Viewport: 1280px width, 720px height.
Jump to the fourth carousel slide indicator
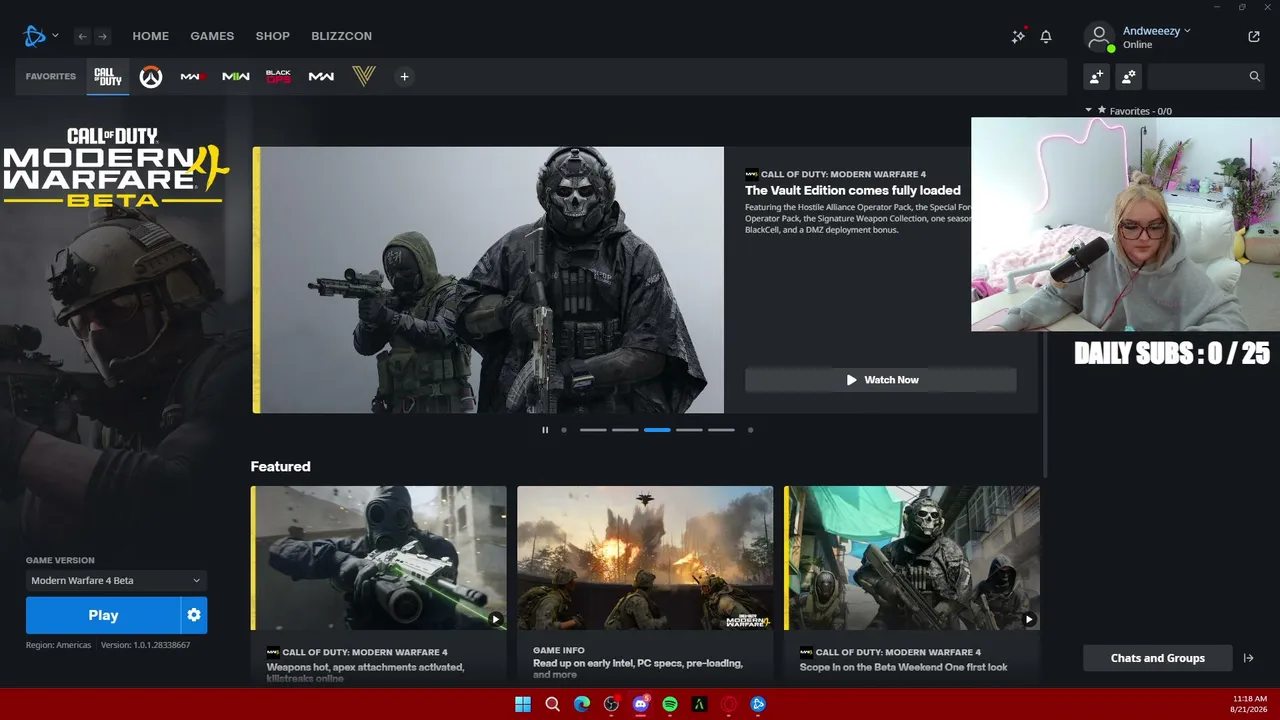[x=689, y=430]
